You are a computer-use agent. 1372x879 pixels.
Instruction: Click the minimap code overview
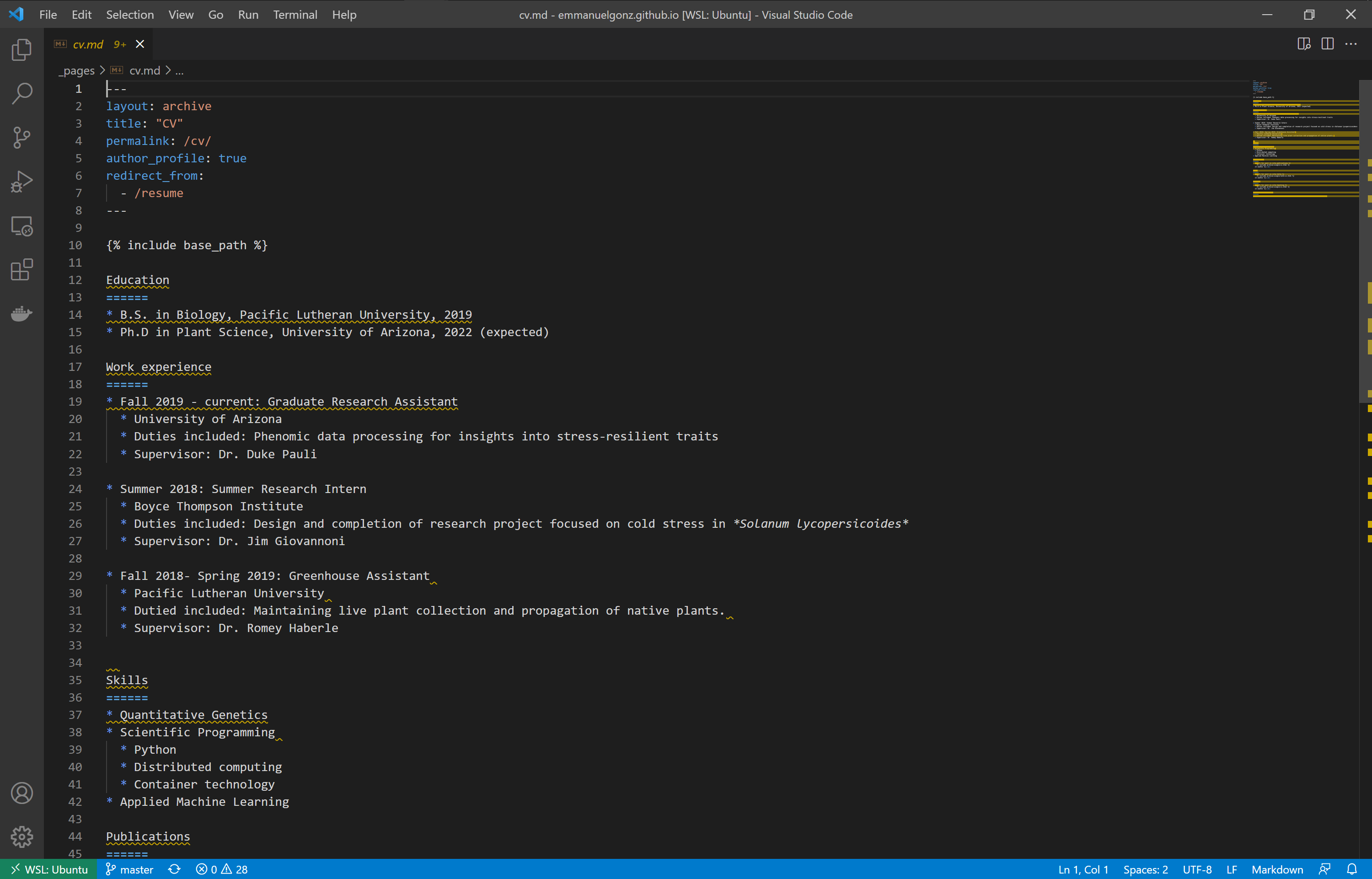1305,140
